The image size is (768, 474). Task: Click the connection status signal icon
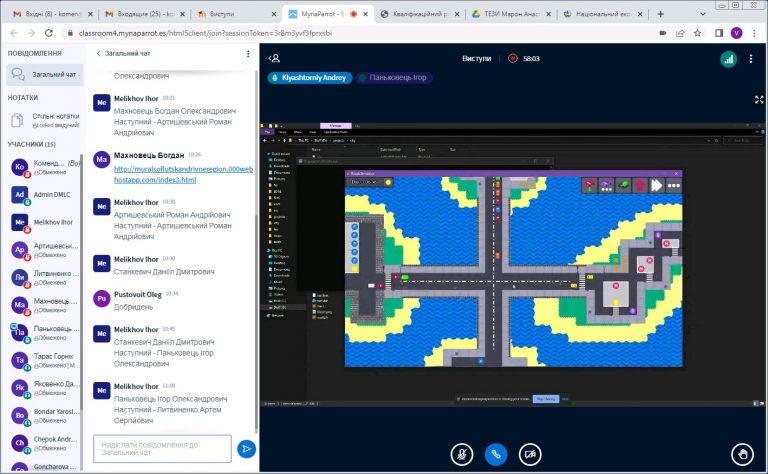pos(727,59)
